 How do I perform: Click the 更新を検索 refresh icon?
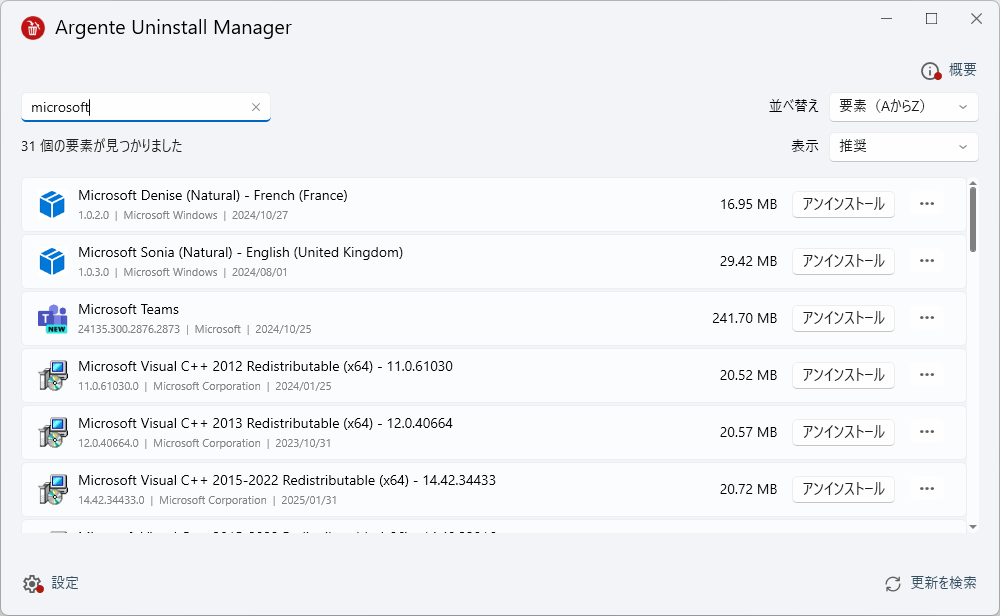[893, 583]
